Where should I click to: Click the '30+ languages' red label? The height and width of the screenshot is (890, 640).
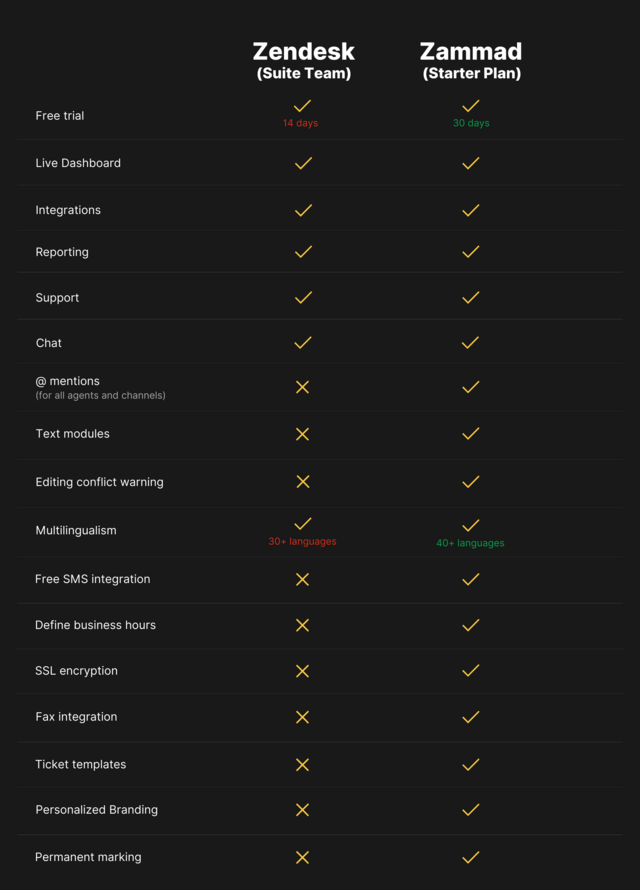(x=302, y=541)
